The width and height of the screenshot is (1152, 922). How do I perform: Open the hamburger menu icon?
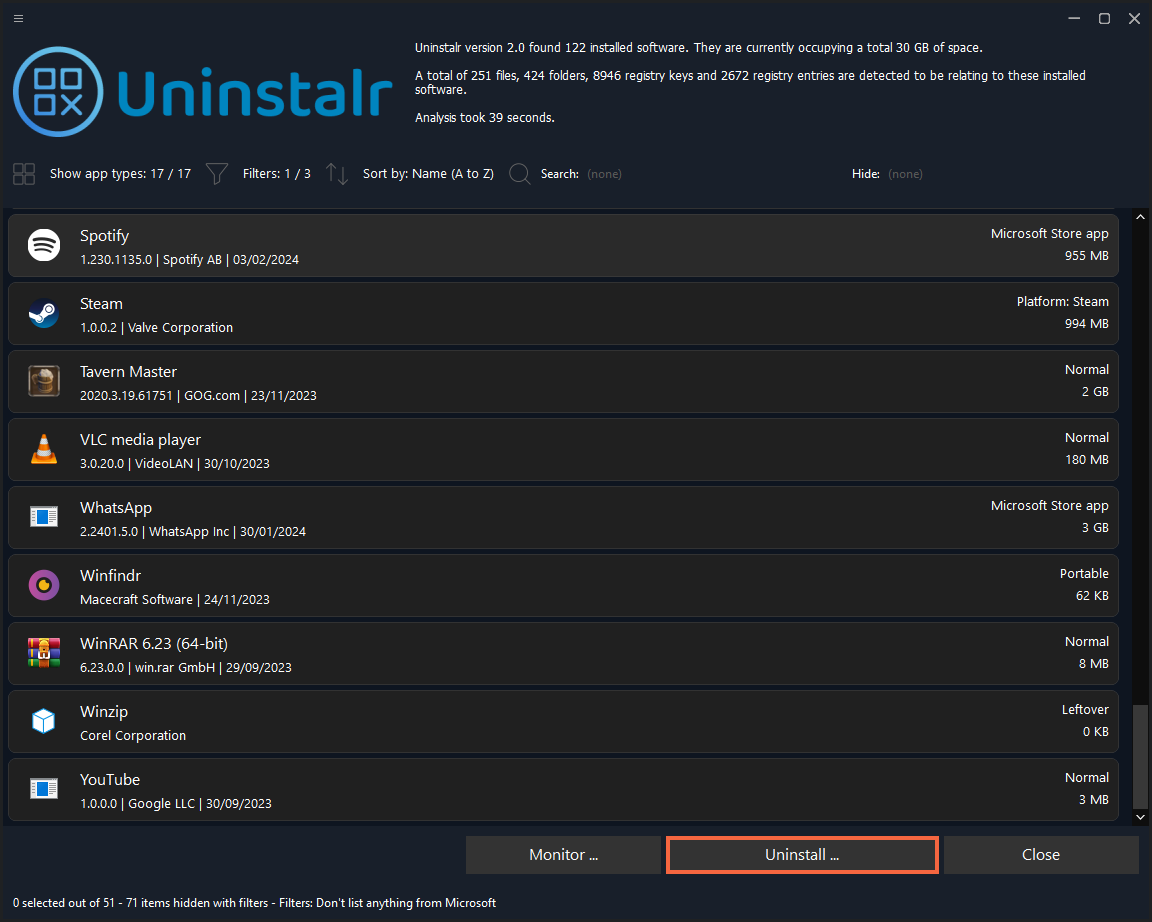point(18,18)
